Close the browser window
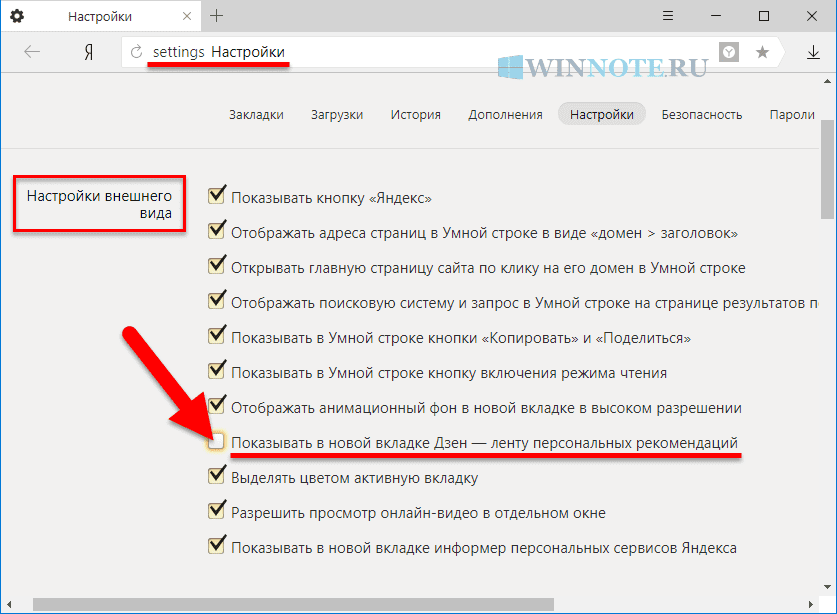Image resolution: width=837 pixels, height=614 pixels. pyautogui.click(x=812, y=16)
